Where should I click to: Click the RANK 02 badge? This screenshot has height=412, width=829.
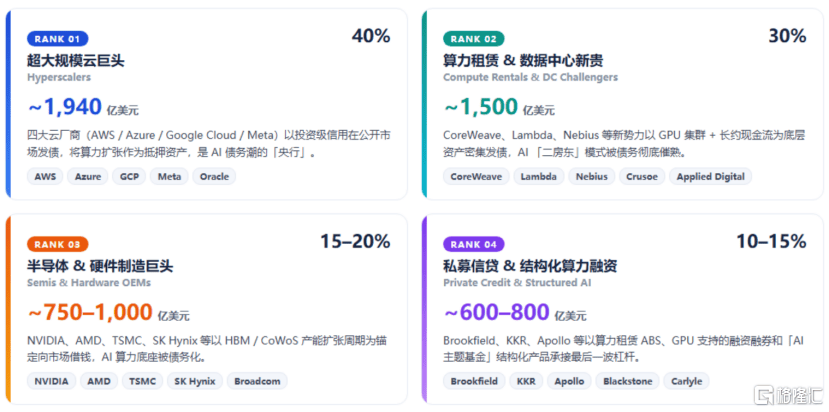click(474, 39)
